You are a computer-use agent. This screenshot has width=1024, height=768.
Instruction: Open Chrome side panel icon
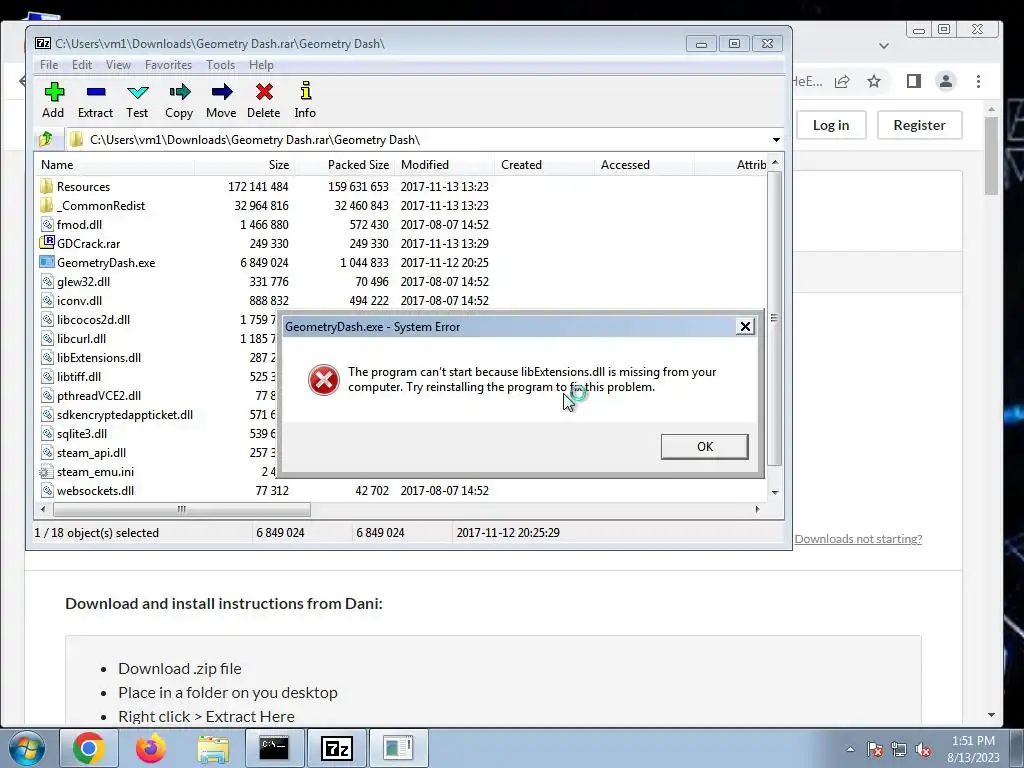tap(914, 81)
